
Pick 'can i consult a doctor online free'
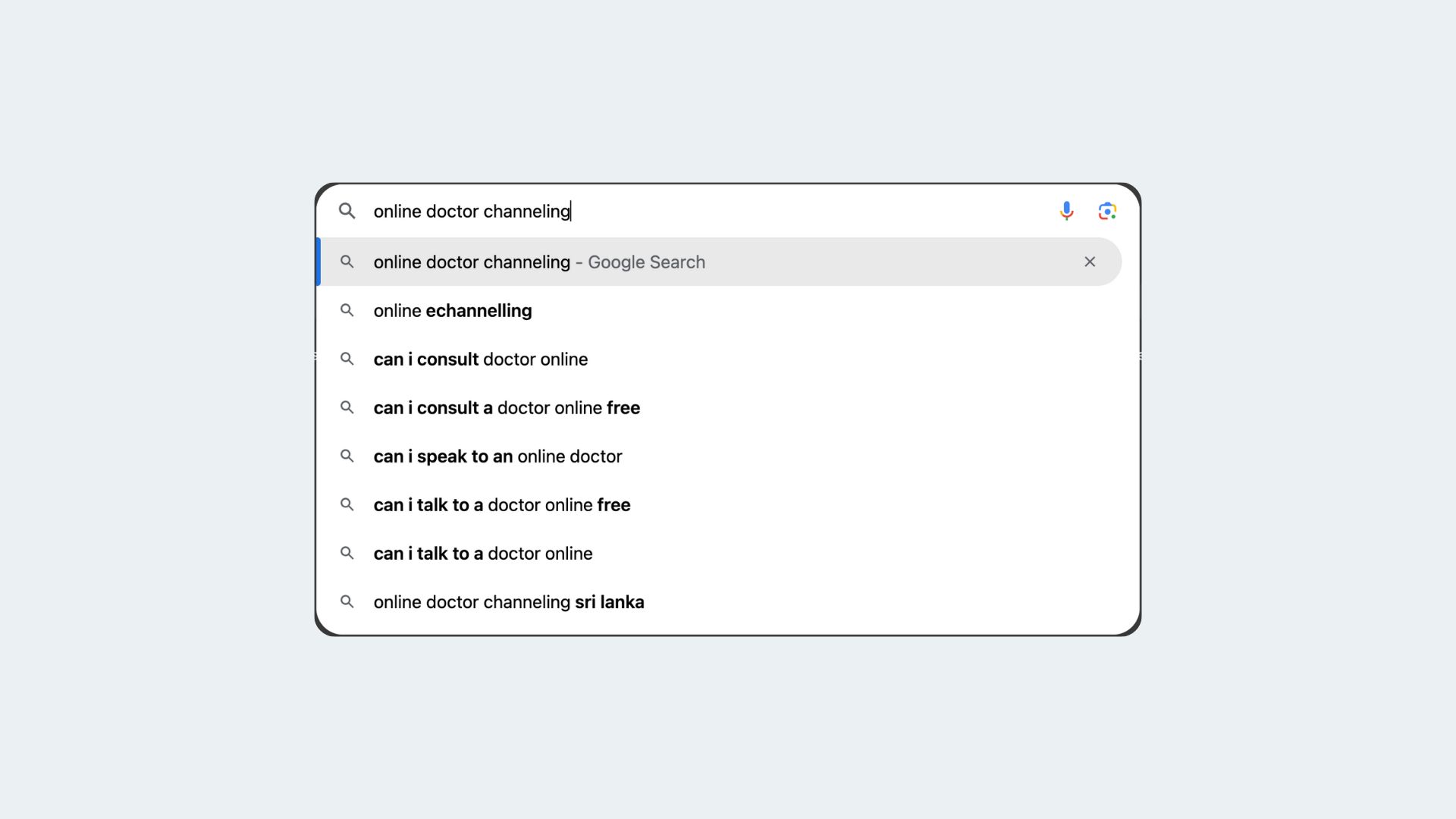coord(719,407)
